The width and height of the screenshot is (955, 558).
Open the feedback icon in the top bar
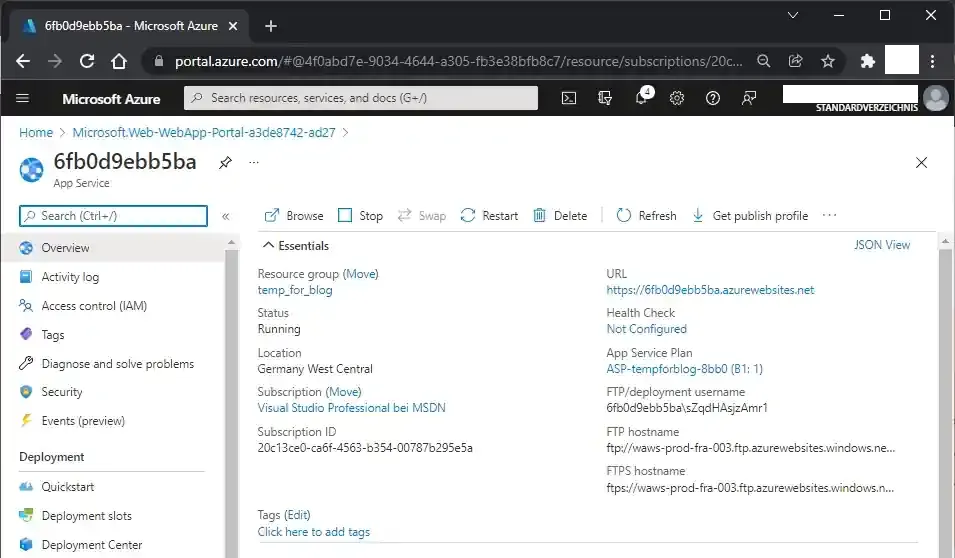[749, 98]
